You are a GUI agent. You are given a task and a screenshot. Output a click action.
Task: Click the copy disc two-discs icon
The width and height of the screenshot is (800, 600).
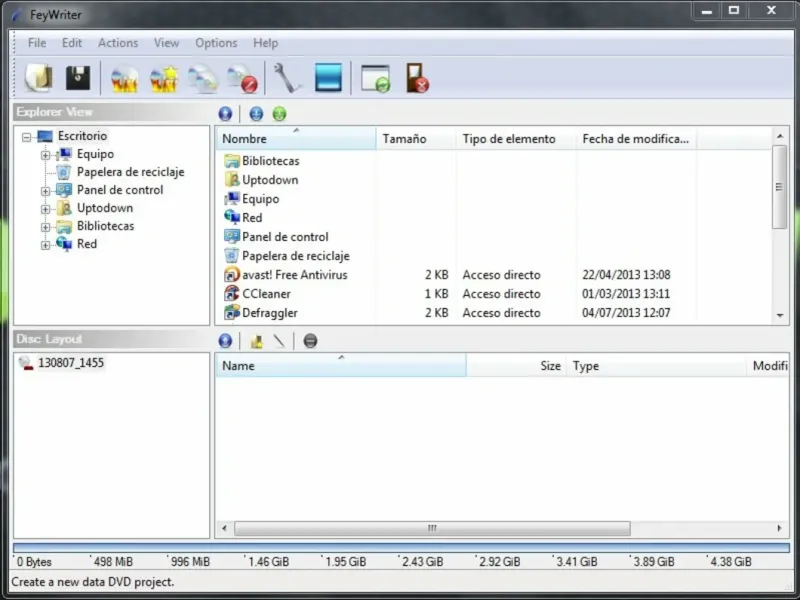[x=203, y=79]
